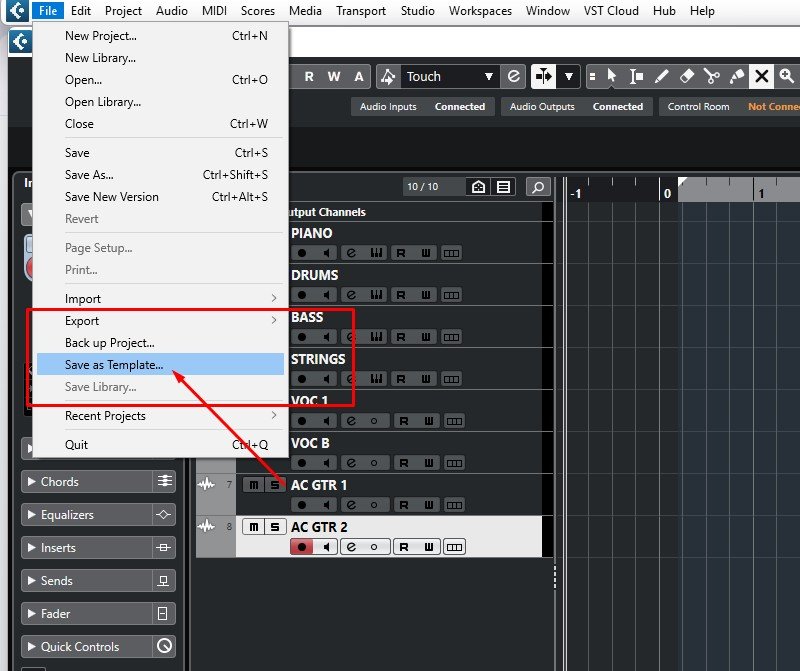Screen dimensions: 800x671
Task: Select Save New Version menu entry
Action: click(x=160, y=196)
